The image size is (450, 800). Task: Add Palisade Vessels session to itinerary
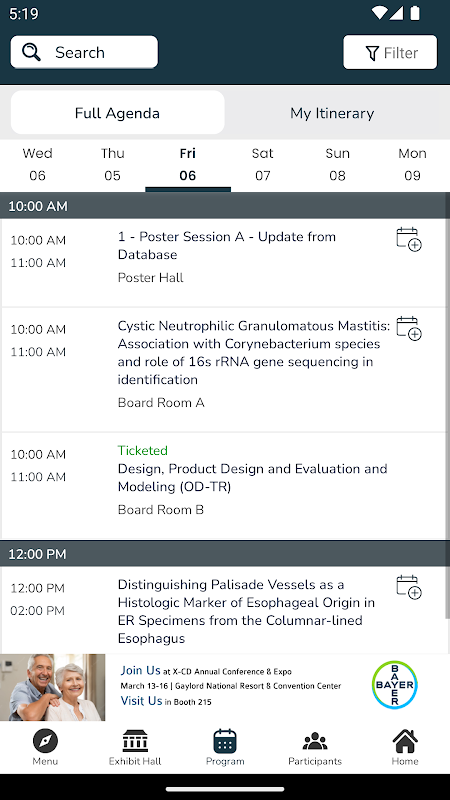tap(409, 587)
